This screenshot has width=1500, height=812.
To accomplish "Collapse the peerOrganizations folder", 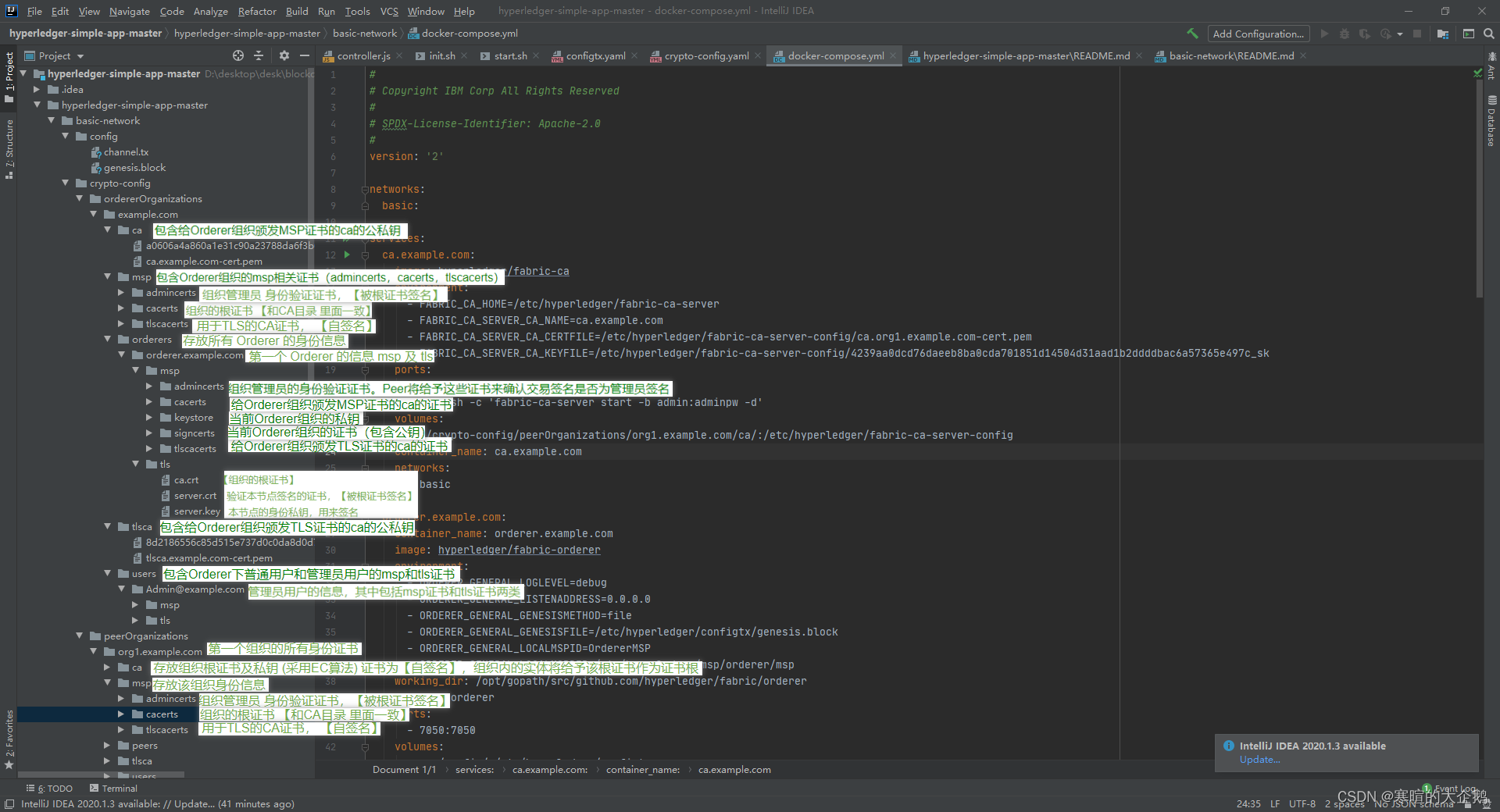I will point(79,636).
